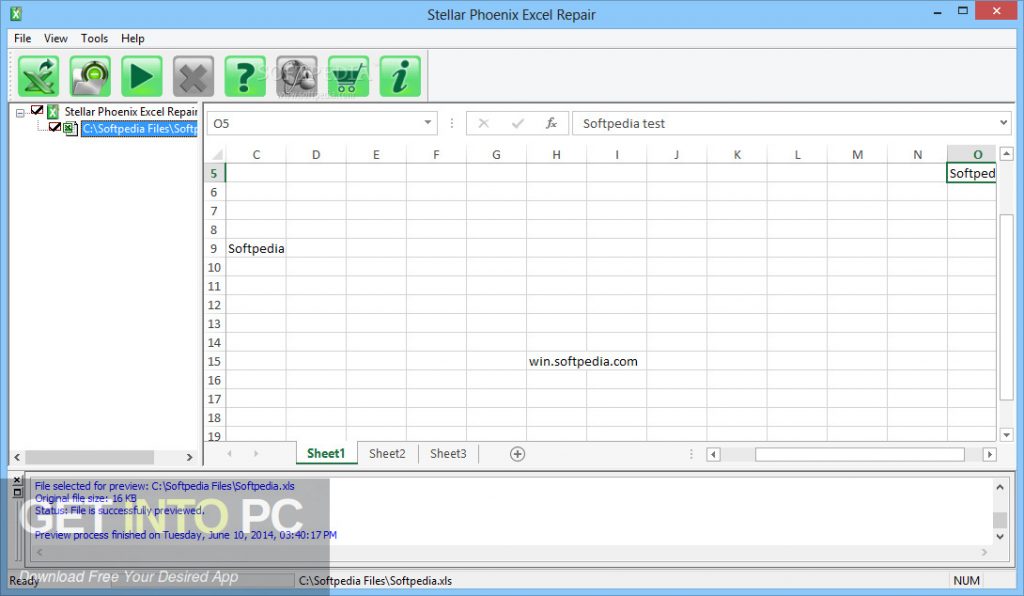Click the tree panel scroll left arrow
This screenshot has height=596, width=1024.
pos(17,457)
